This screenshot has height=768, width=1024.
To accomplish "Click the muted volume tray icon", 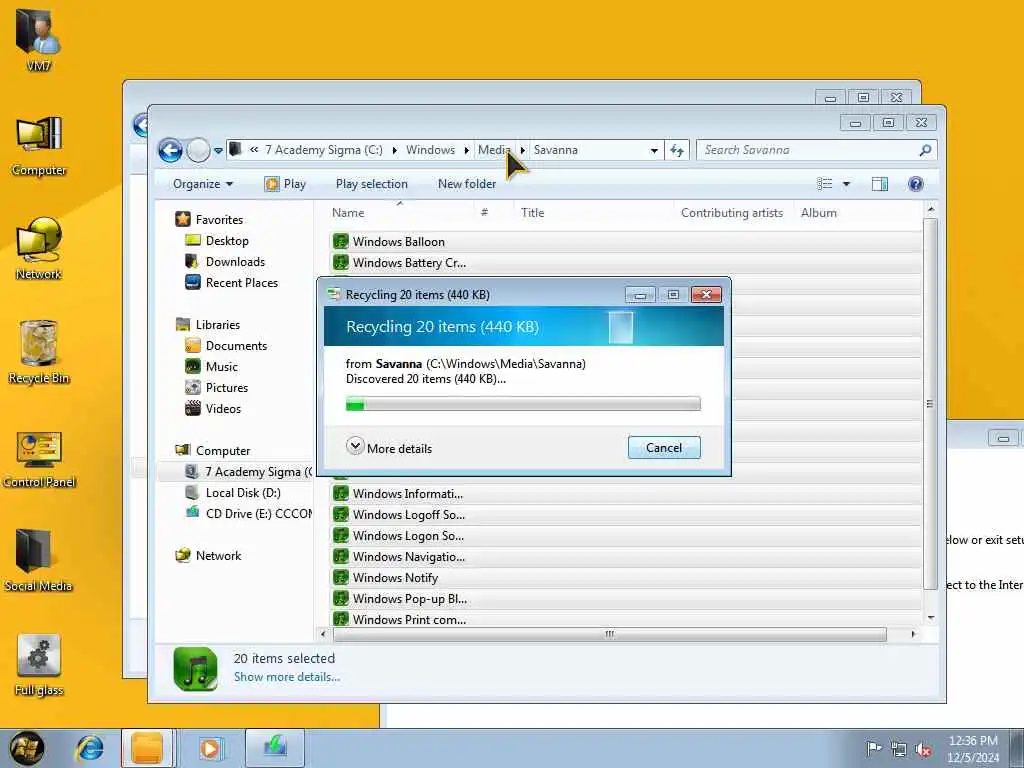I will point(923,750).
